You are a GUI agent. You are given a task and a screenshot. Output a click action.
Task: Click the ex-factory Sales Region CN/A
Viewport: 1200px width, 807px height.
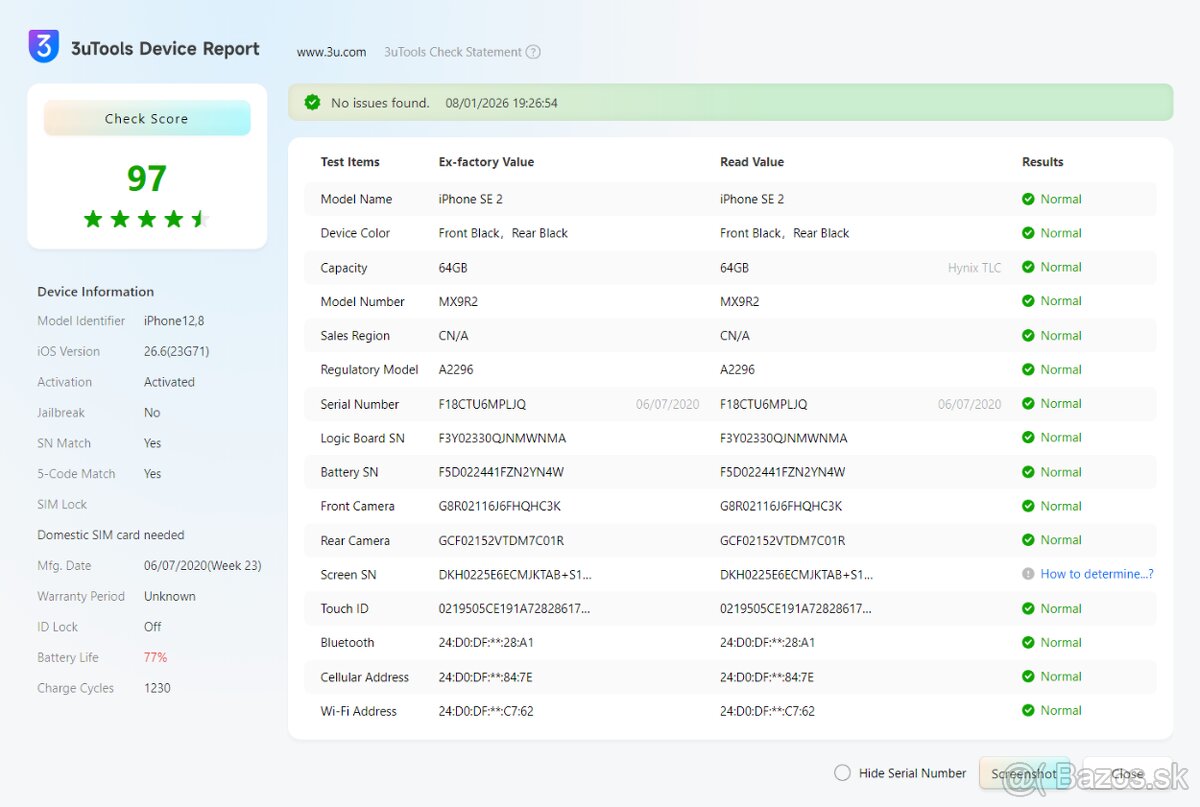coord(454,336)
